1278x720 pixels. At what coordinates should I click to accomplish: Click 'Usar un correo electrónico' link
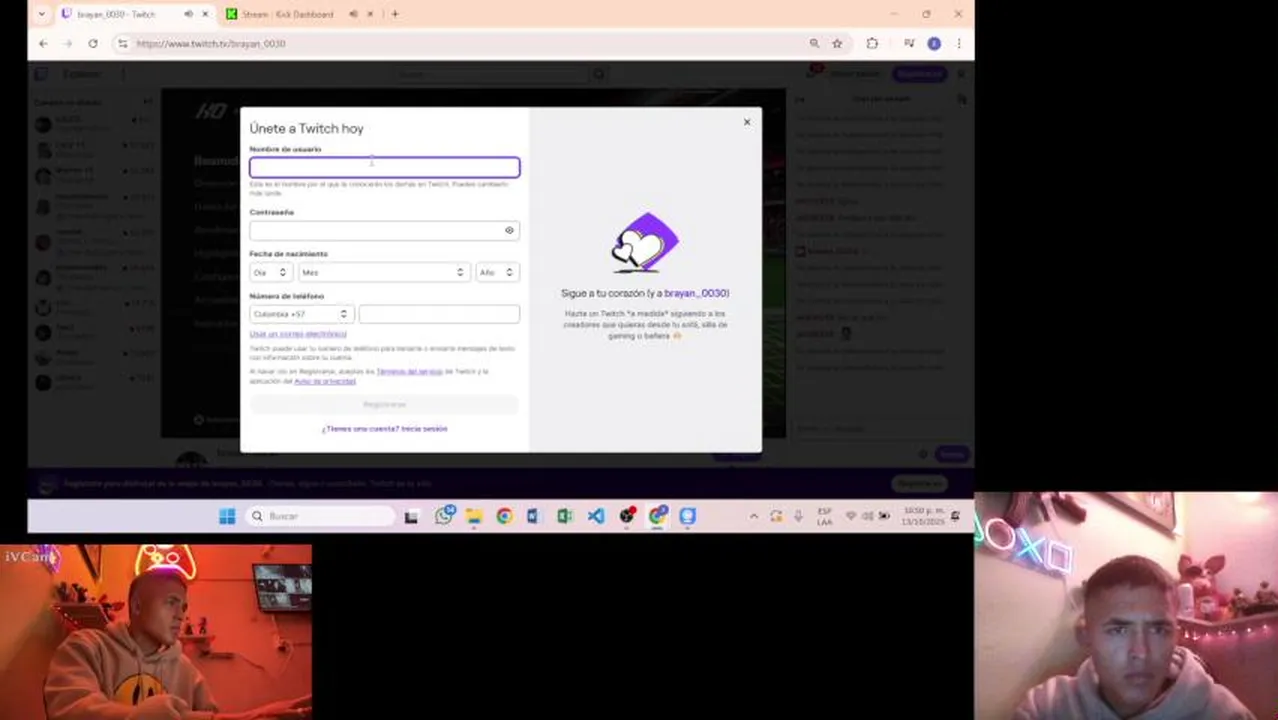pyautogui.click(x=298, y=334)
